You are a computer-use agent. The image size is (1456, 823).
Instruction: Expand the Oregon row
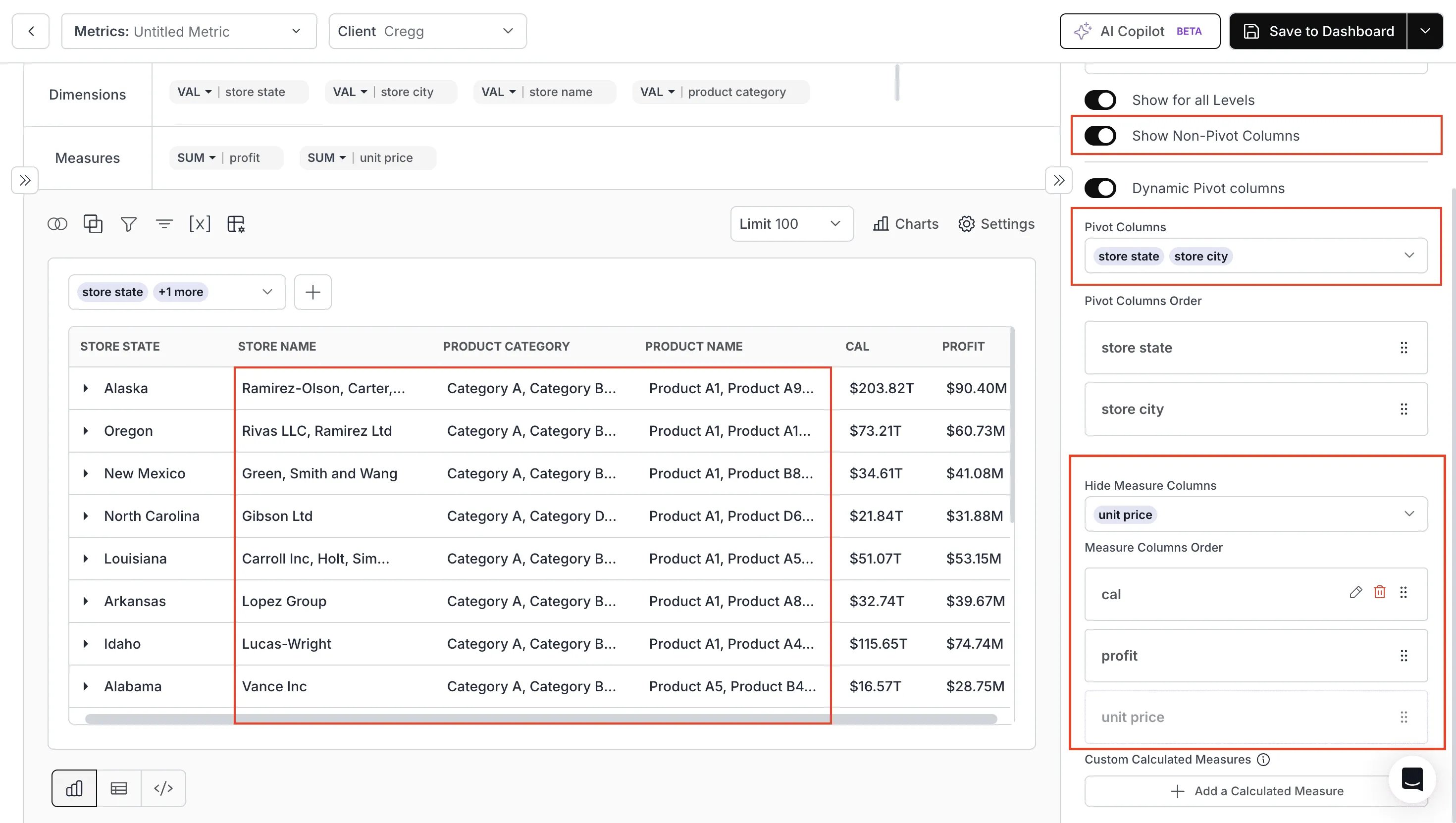[x=85, y=431]
